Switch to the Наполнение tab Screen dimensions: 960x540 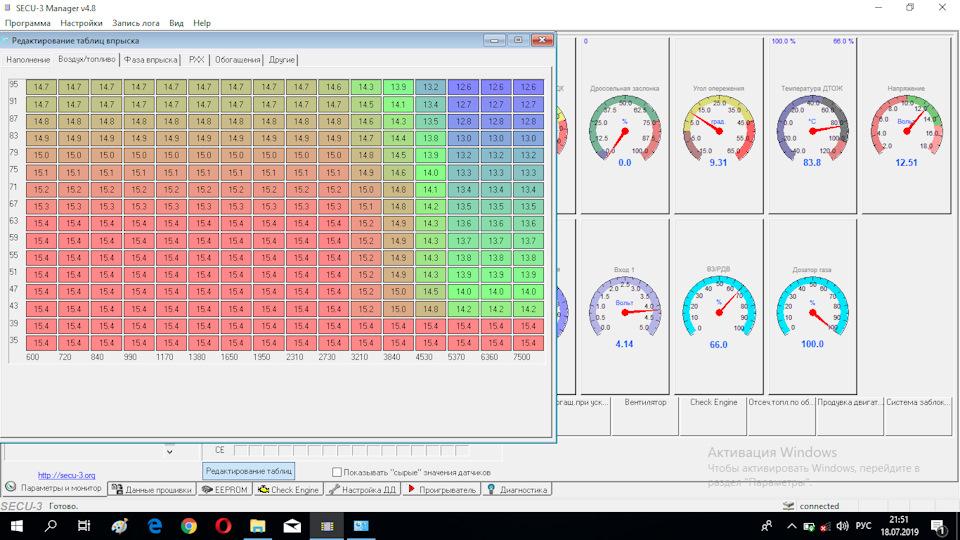[28, 60]
